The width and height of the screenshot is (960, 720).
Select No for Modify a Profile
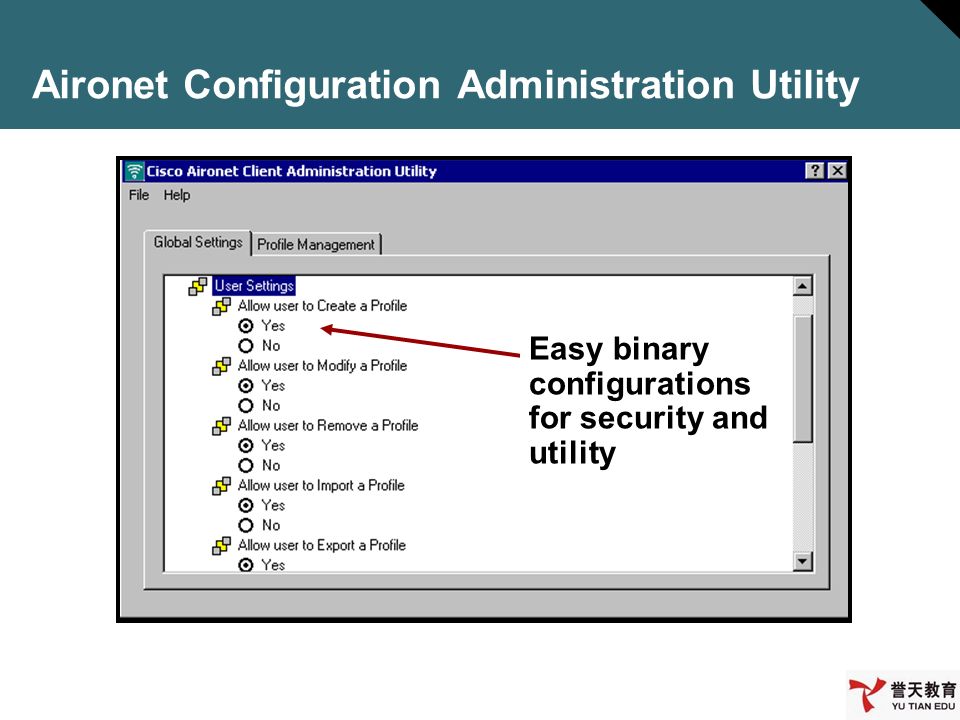[x=246, y=406]
